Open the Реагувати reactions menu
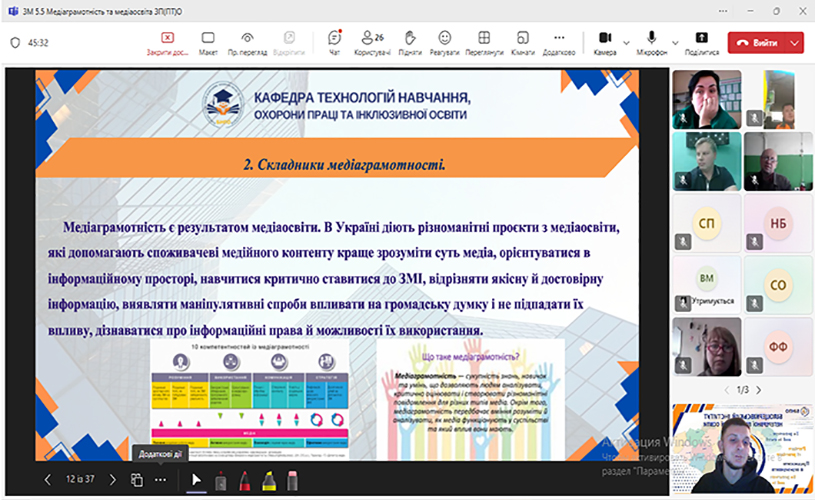Screen dimensions: 815x500 (445, 42)
